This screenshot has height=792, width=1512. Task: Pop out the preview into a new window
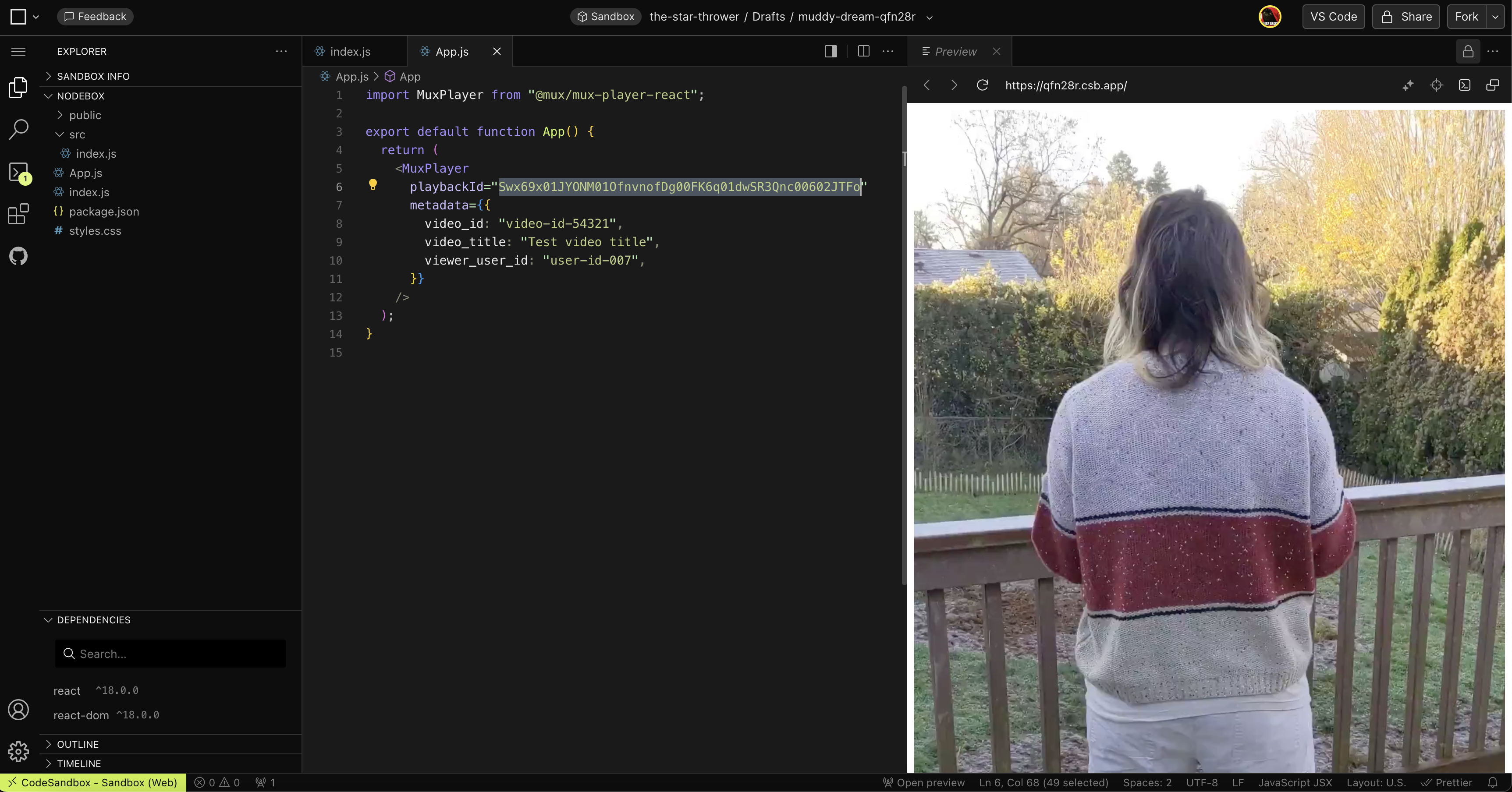click(1493, 85)
